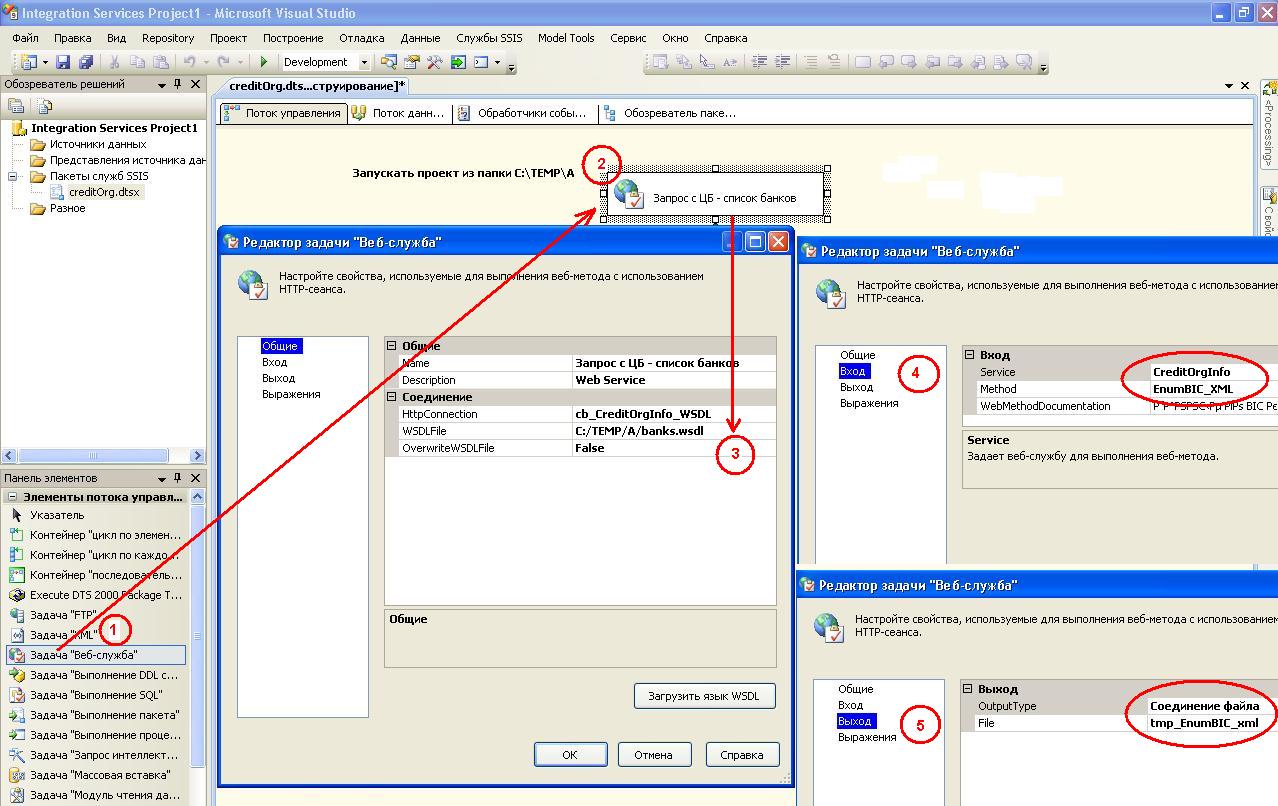This screenshot has width=1278, height=806.
Task: Select the Задача "Выполнение DDL с..." toolbox item
Action: pyautogui.click(x=95, y=675)
